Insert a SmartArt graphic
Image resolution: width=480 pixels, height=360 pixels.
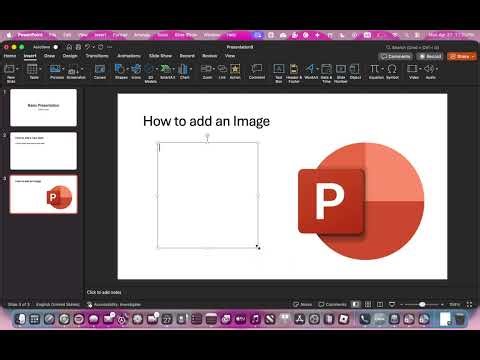pos(165,69)
